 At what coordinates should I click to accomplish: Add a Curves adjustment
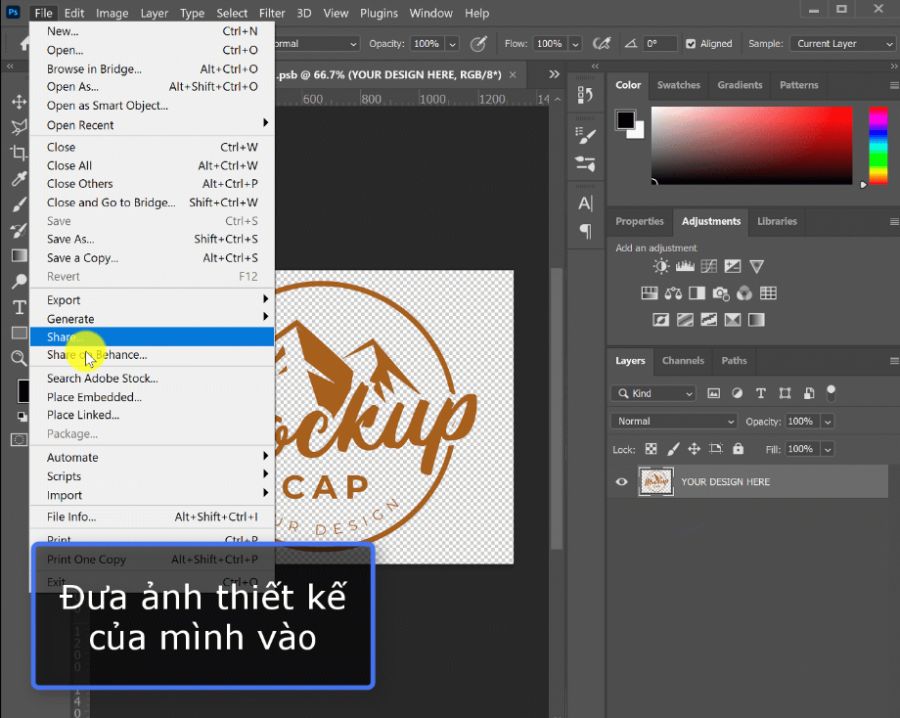click(x=709, y=266)
